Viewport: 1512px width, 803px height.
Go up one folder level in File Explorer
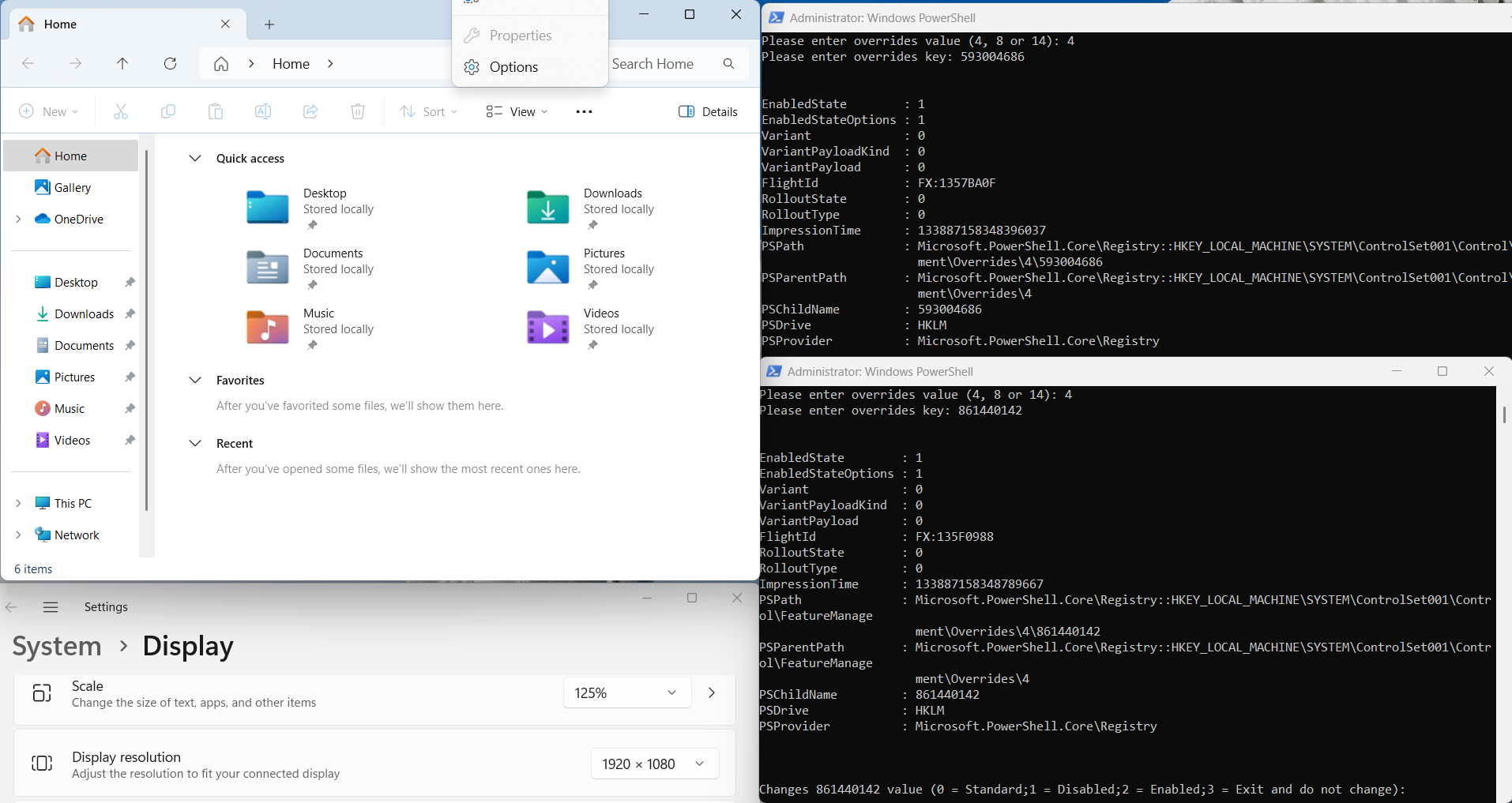coord(122,64)
